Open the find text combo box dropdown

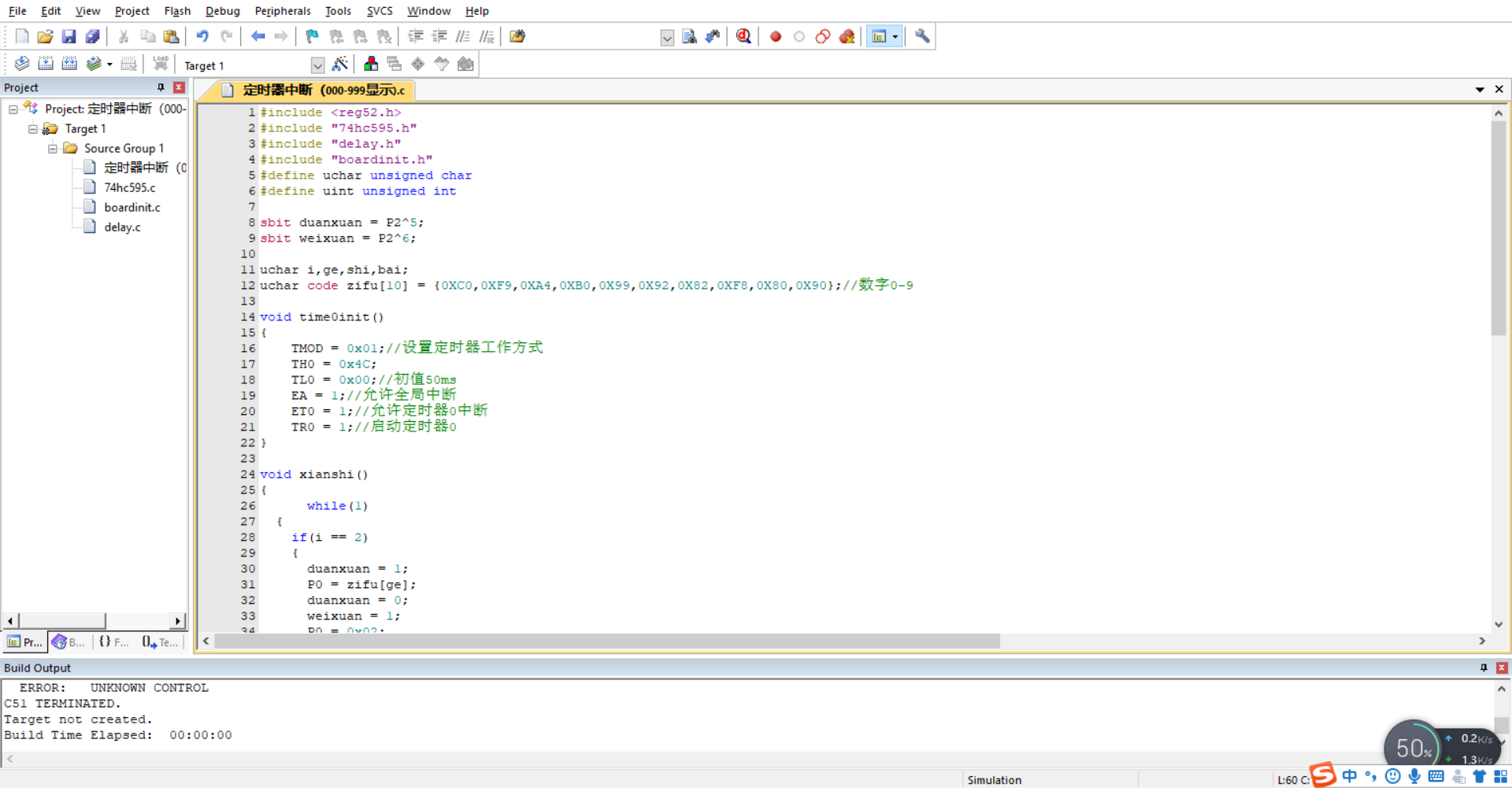[667, 37]
